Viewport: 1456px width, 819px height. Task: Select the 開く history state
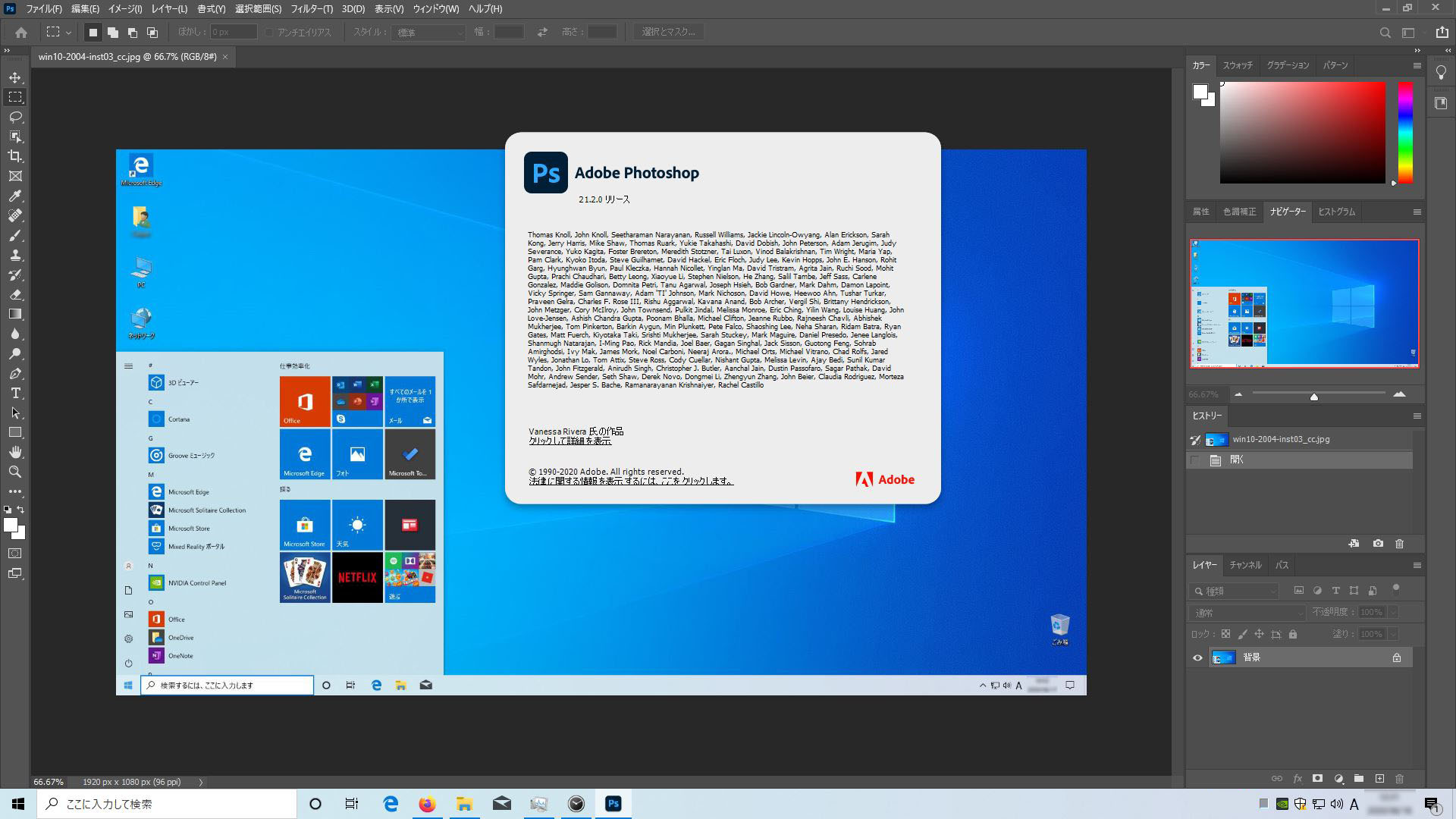tap(1300, 460)
